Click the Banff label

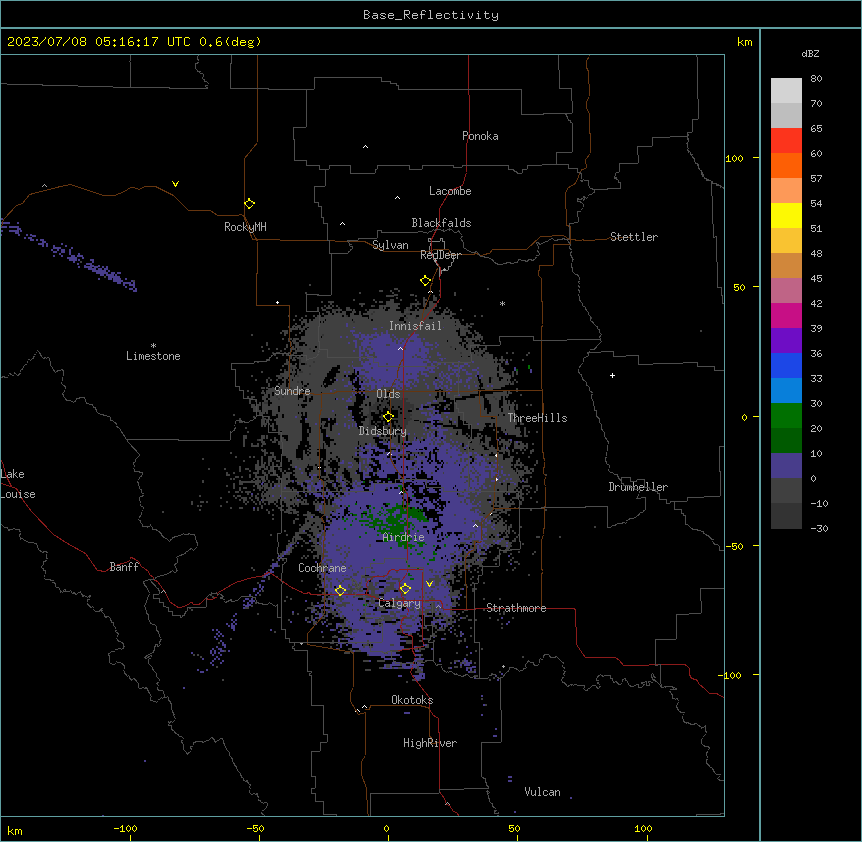[x=124, y=567]
